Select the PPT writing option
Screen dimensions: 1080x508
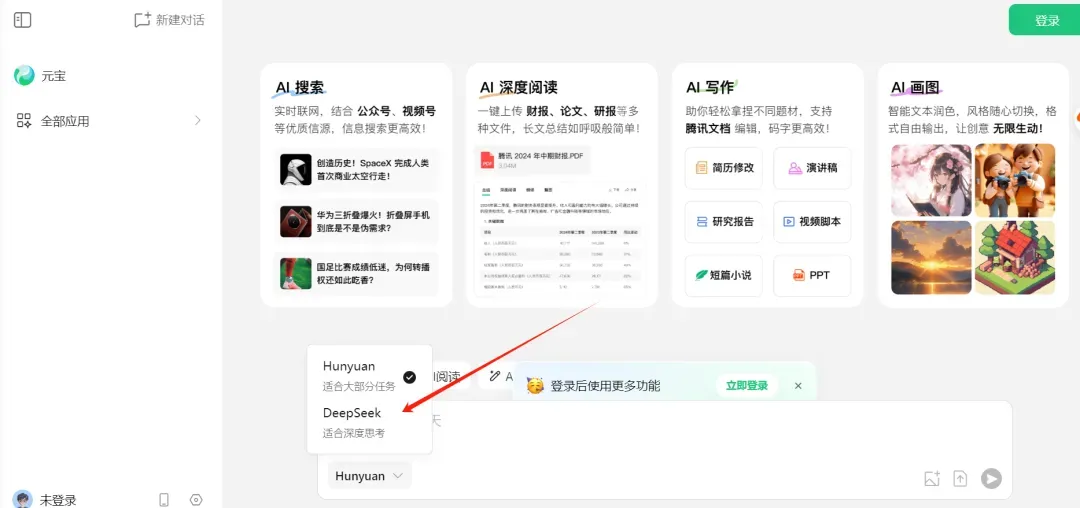click(x=813, y=275)
